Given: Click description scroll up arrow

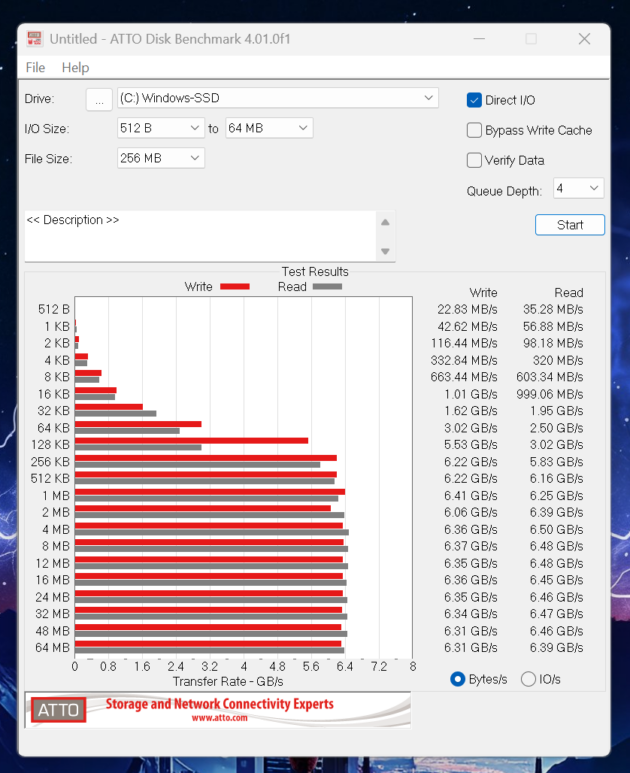Looking at the screenshot, I should (x=385, y=222).
